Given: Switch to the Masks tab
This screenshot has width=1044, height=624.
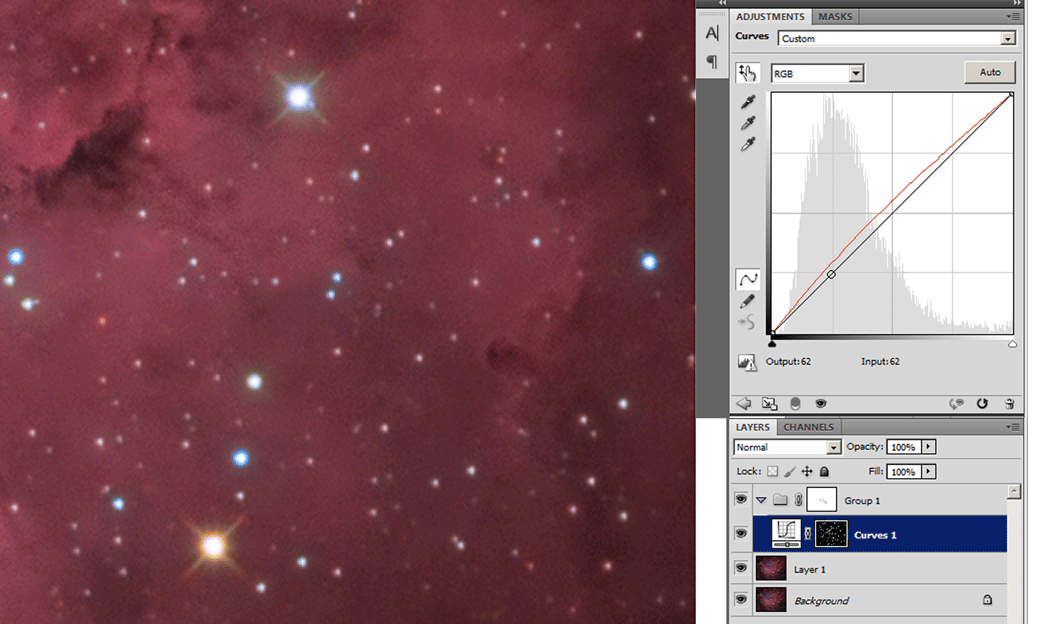Looking at the screenshot, I should coord(835,17).
